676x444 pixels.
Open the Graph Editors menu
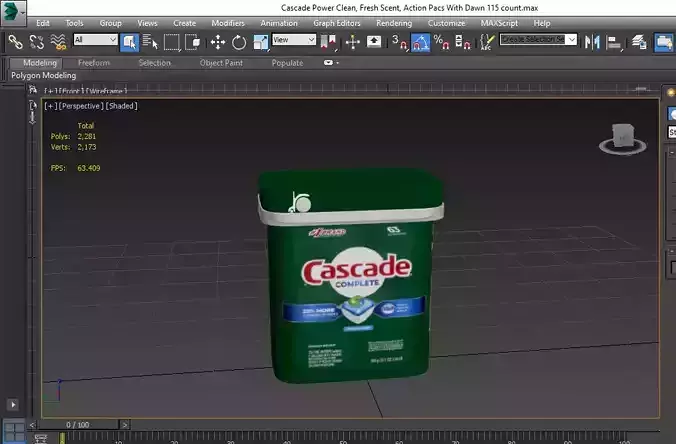click(337, 23)
